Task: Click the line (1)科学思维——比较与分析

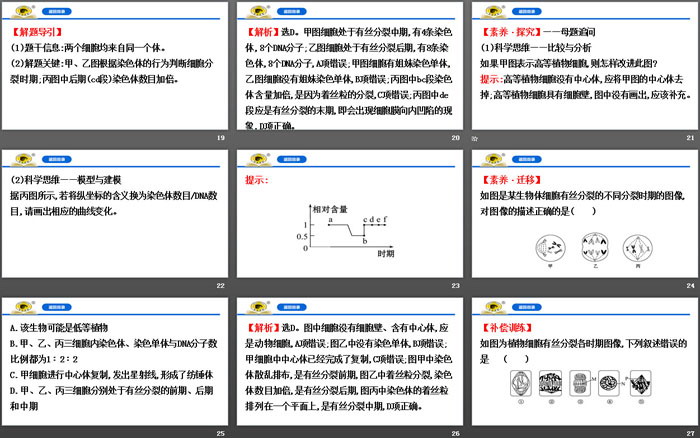Action: (x=536, y=48)
